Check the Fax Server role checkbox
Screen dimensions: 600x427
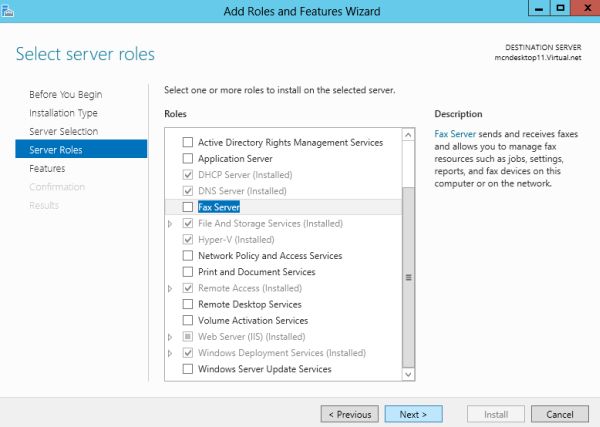(187, 207)
